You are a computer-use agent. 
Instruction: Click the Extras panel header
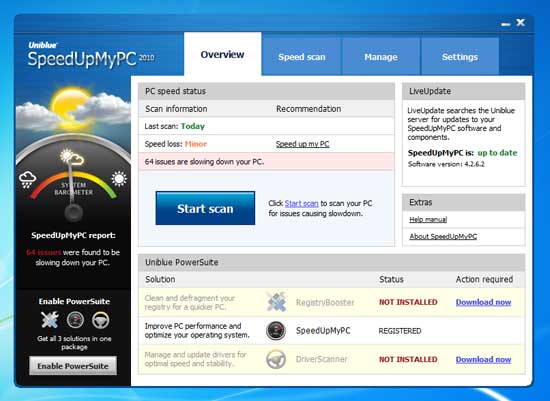tap(464, 202)
